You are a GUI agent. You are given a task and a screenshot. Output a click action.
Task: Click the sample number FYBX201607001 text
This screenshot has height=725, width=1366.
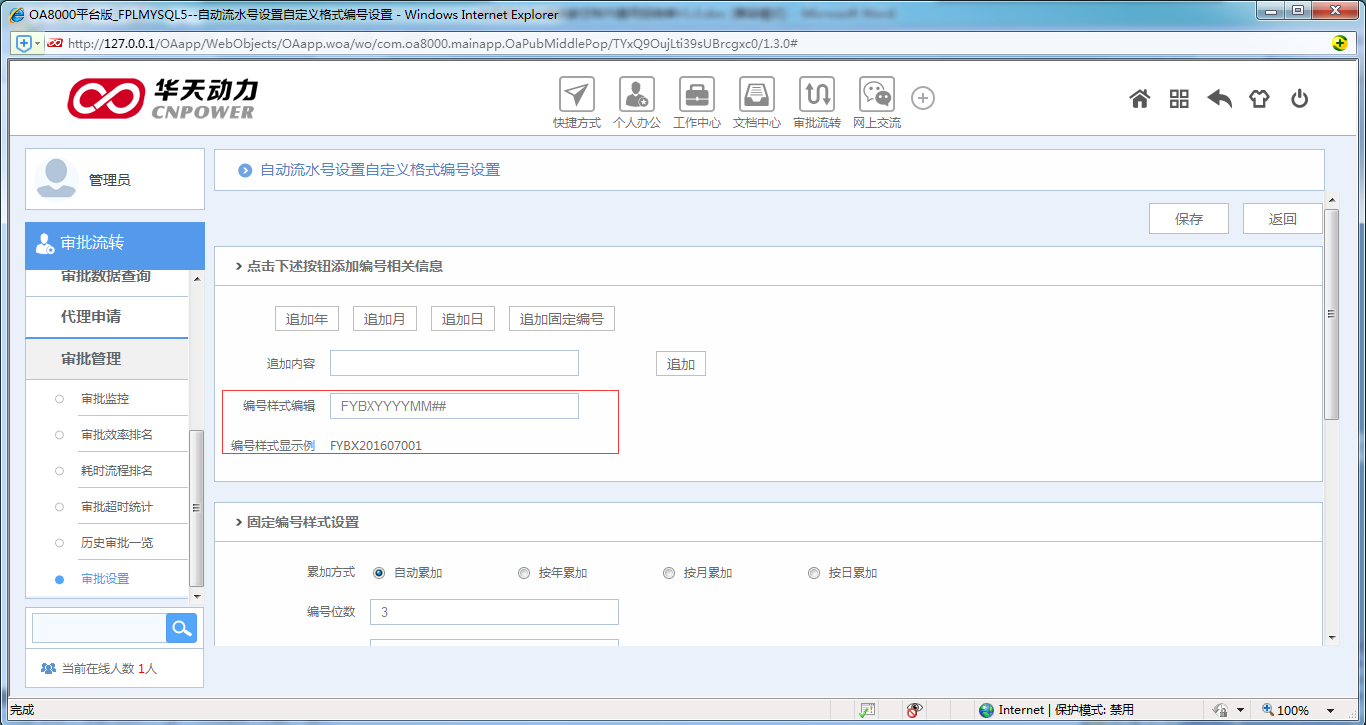pos(376,446)
